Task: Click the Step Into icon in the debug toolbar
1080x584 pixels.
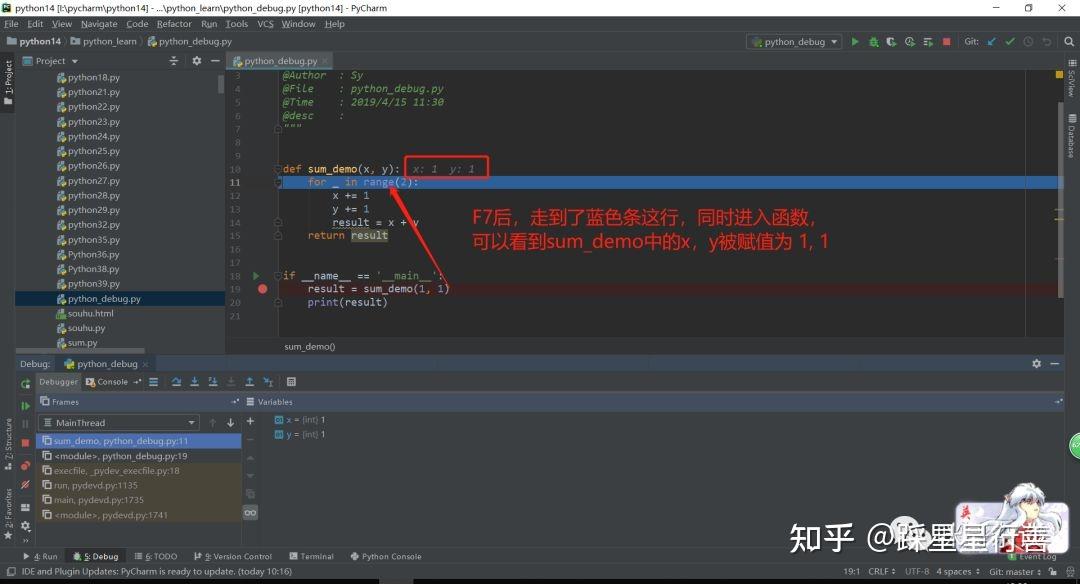Action: (194, 381)
